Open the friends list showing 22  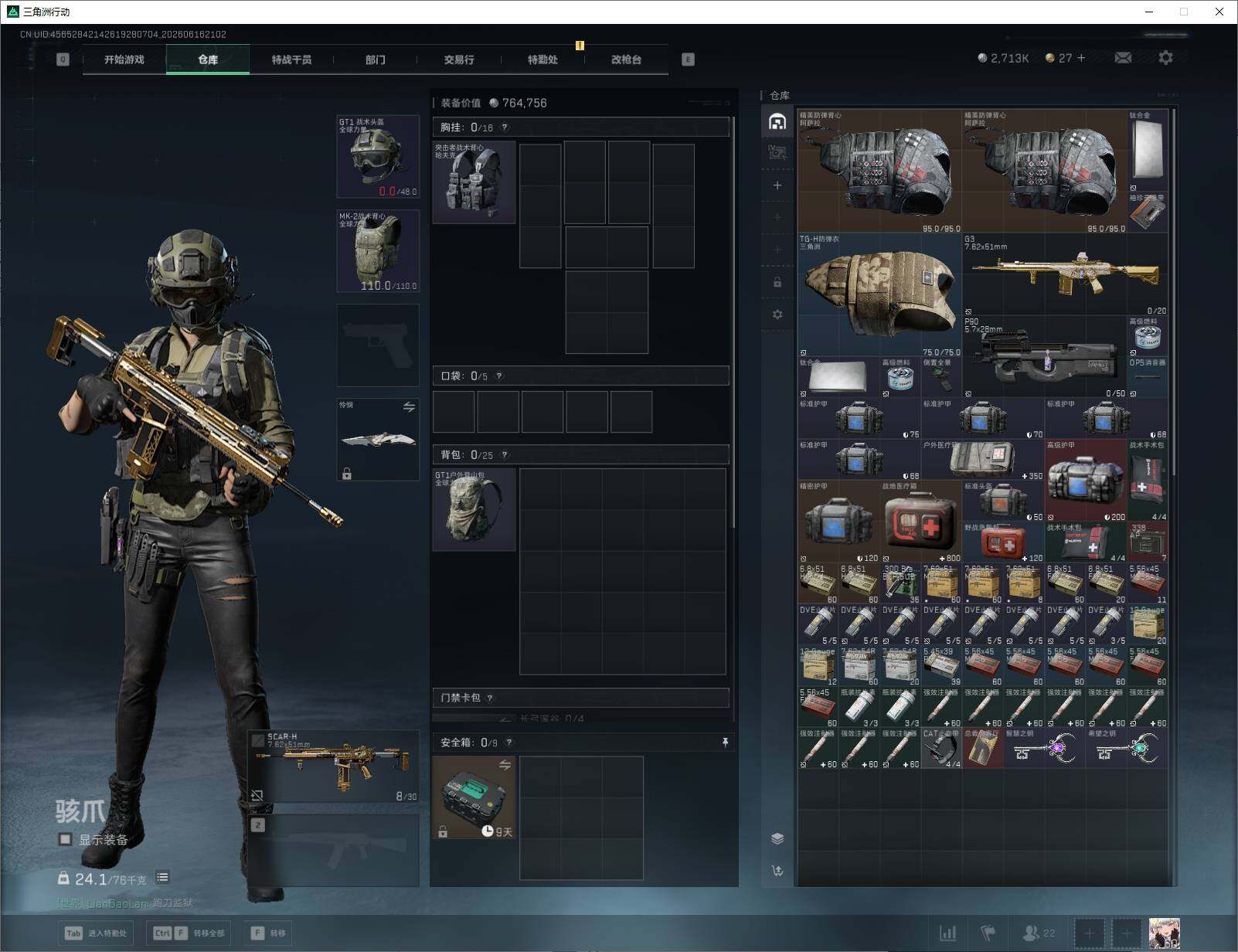click(1039, 933)
